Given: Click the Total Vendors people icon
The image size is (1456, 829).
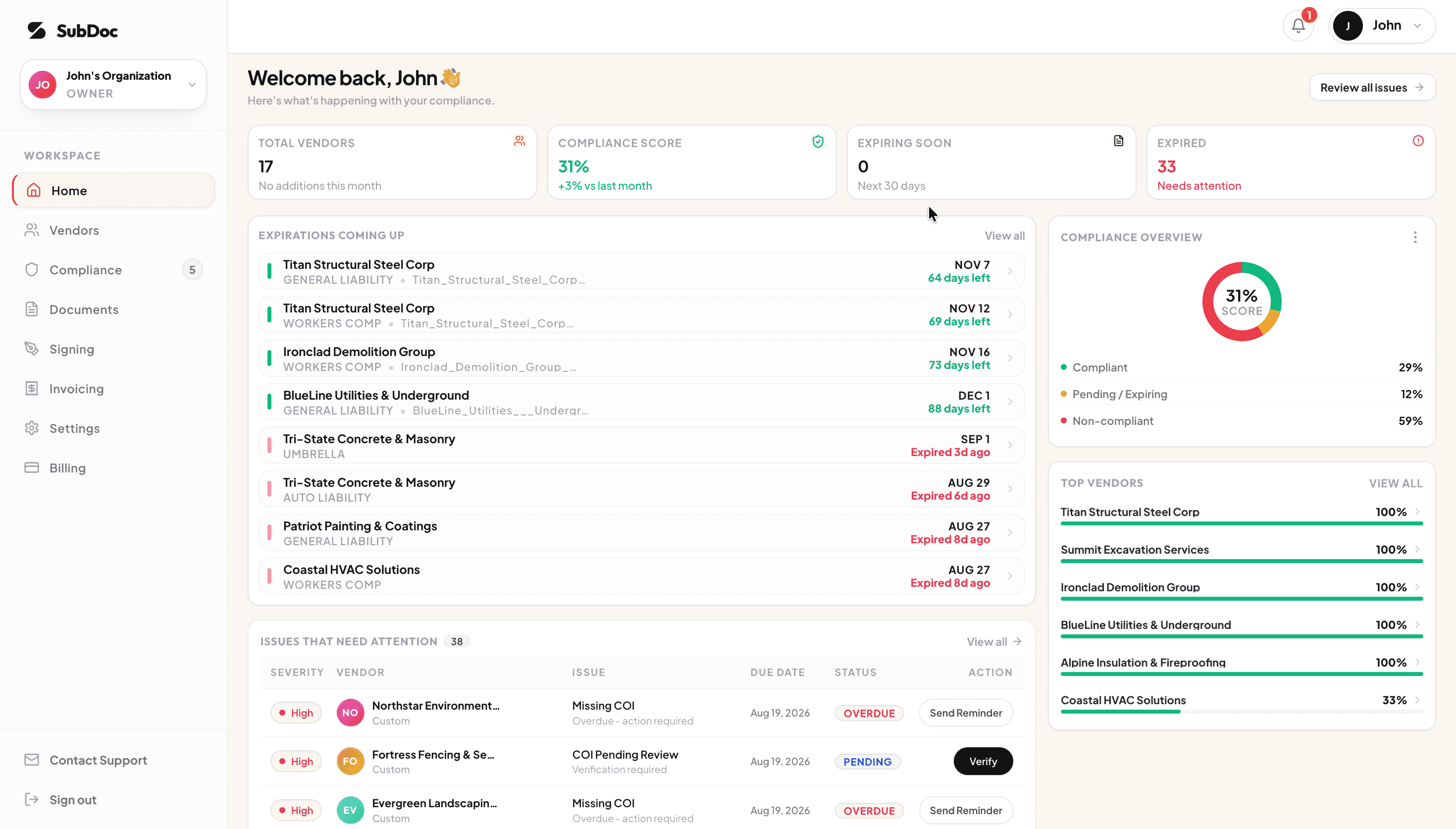Looking at the screenshot, I should (519, 141).
